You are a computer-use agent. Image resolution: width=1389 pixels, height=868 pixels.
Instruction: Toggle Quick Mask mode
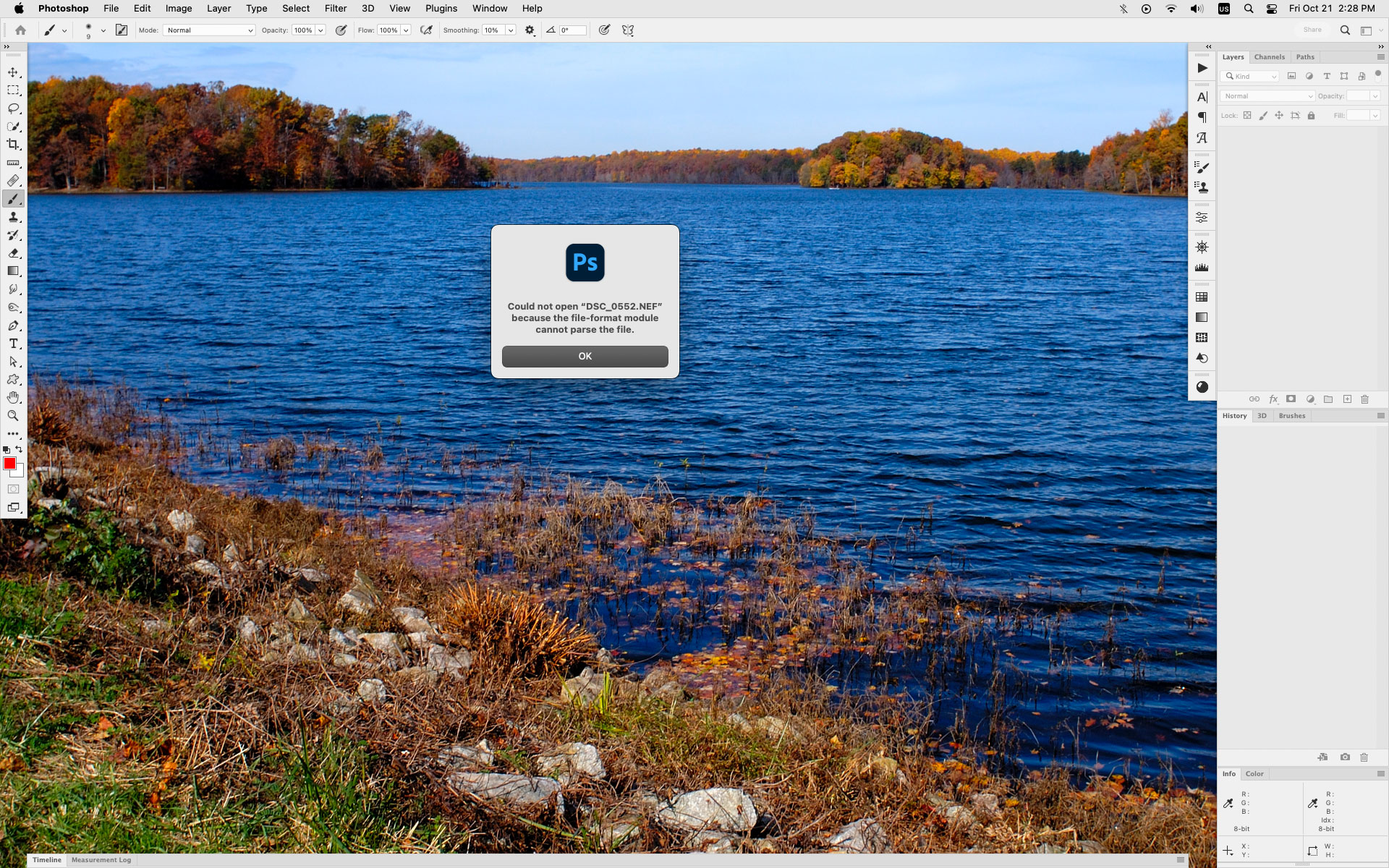coord(13,489)
